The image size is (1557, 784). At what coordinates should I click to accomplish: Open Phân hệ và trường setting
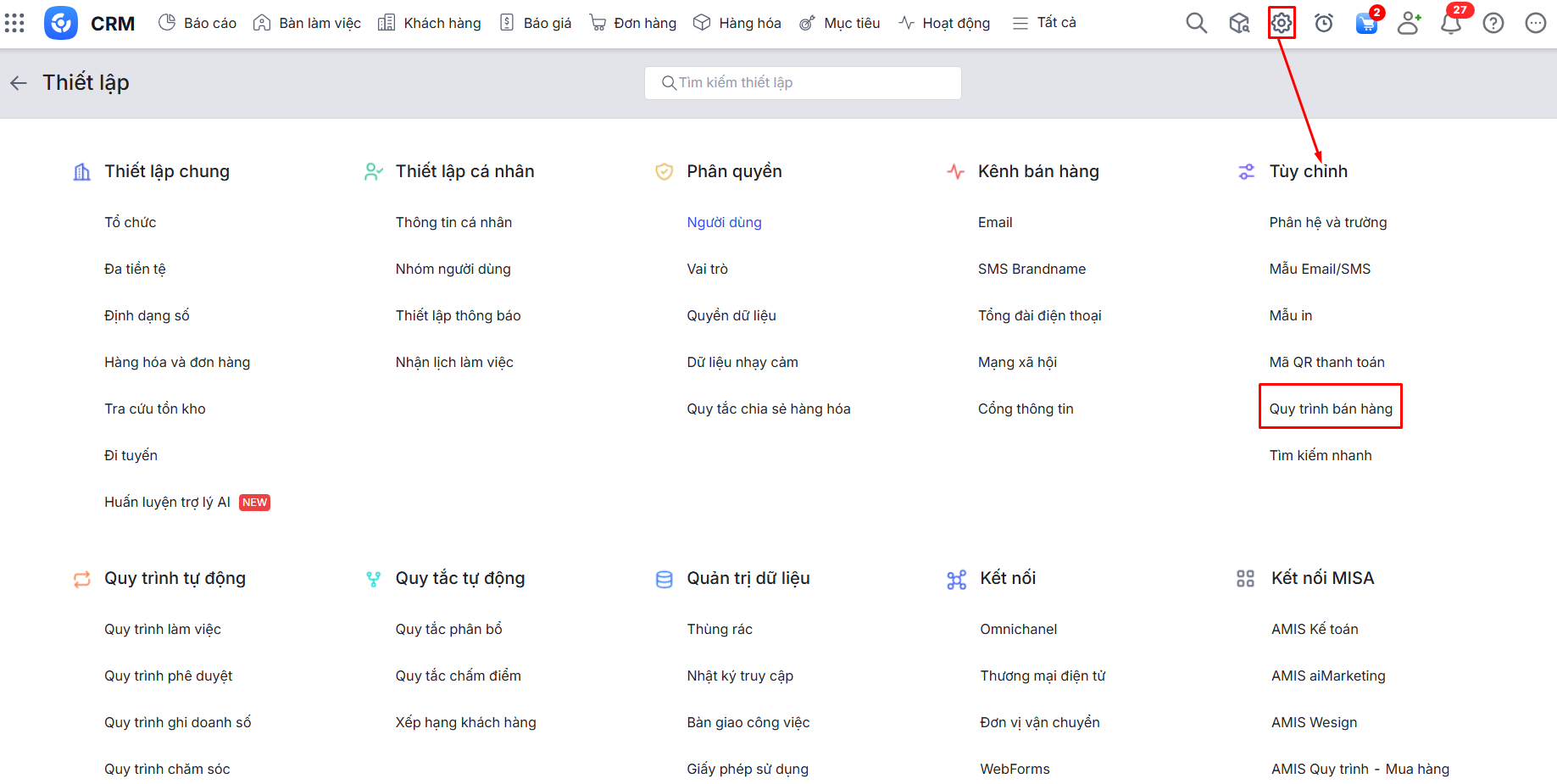click(1327, 222)
